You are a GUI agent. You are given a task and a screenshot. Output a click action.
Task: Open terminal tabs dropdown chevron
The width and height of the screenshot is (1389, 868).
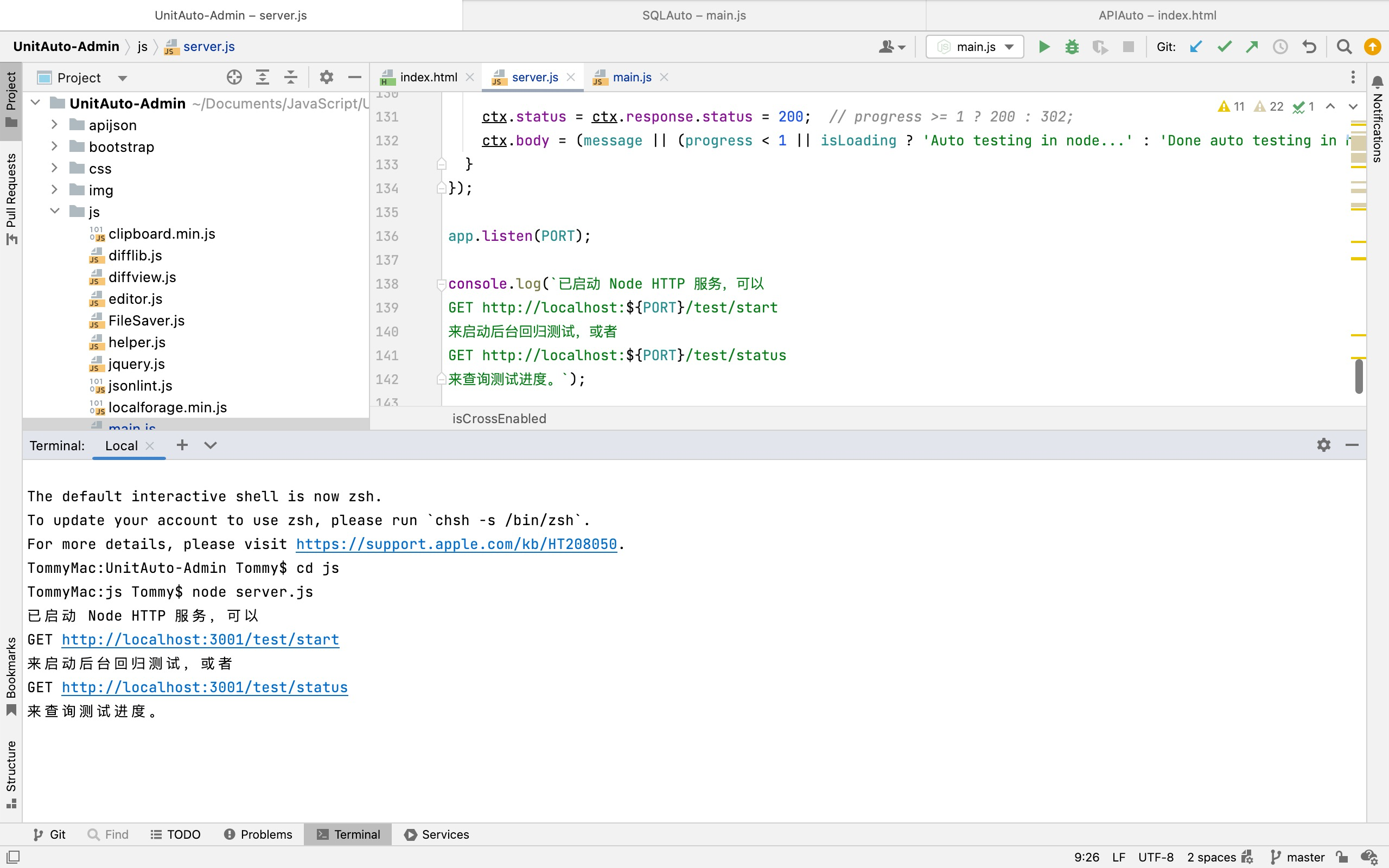[x=211, y=445]
